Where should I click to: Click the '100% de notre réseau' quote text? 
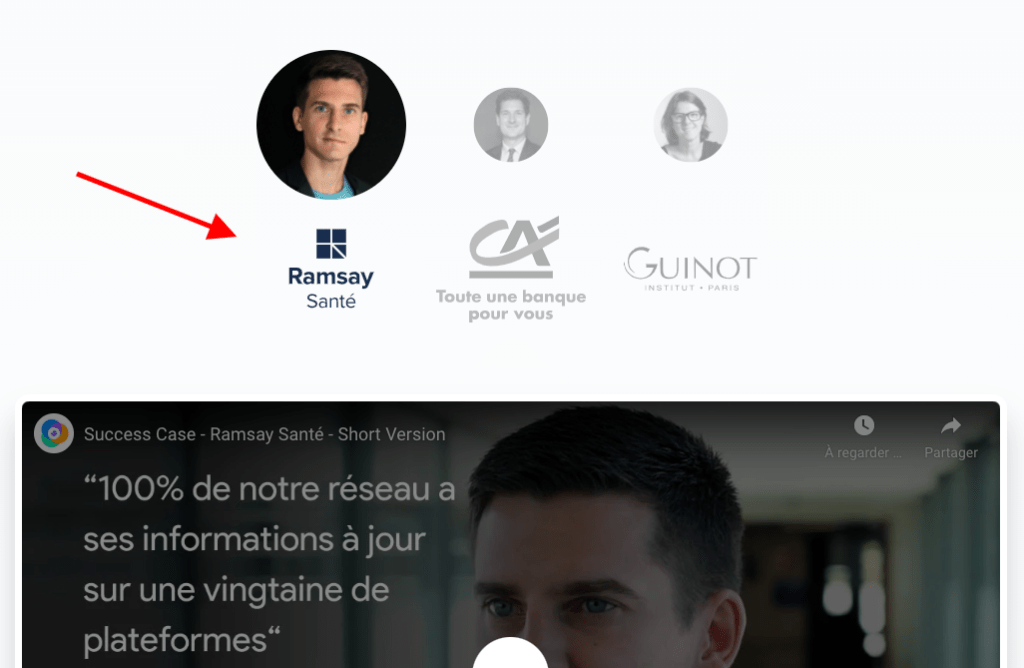269,489
